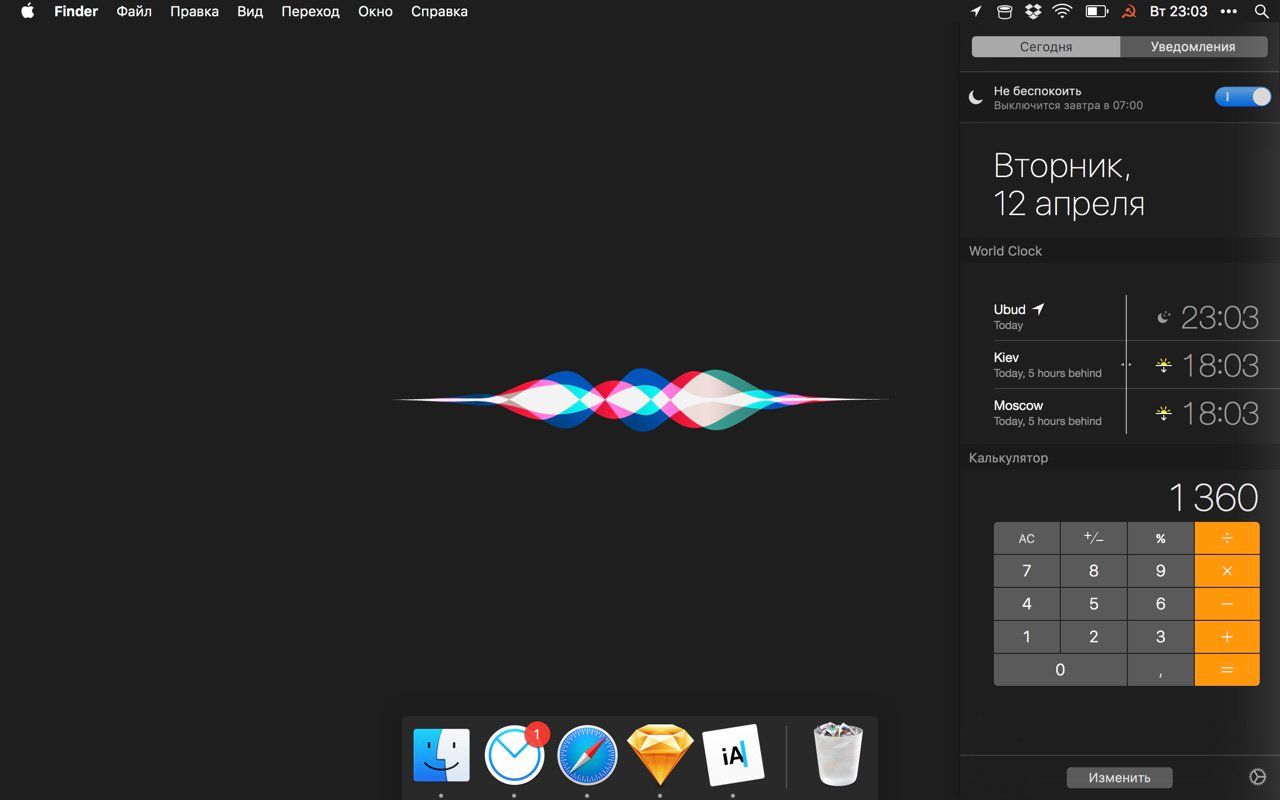Launch iA Writer from the Dock
The height and width of the screenshot is (800, 1280).
click(733, 755)
